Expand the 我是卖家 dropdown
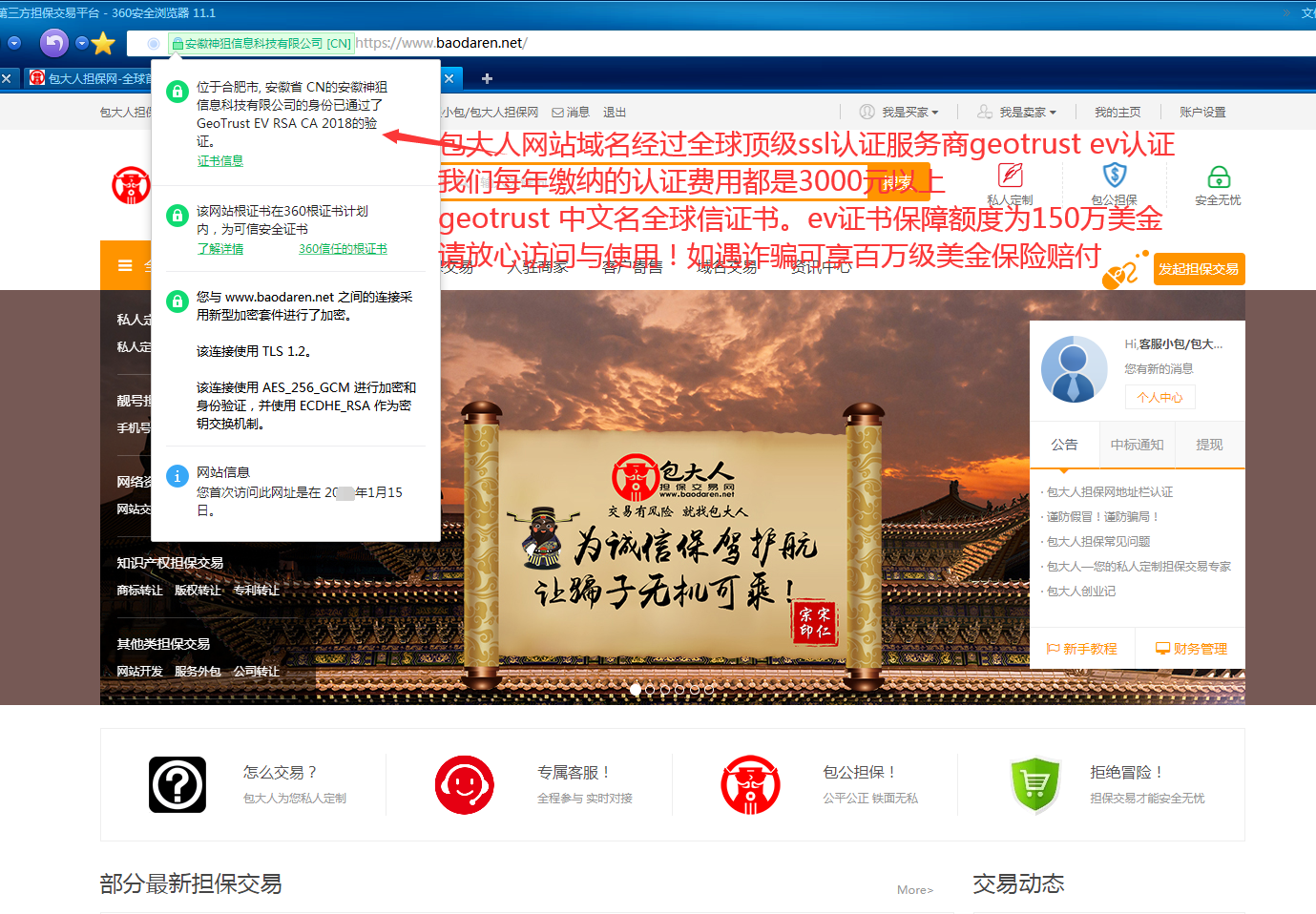1316x914 pixels. tap(1028, 112)
